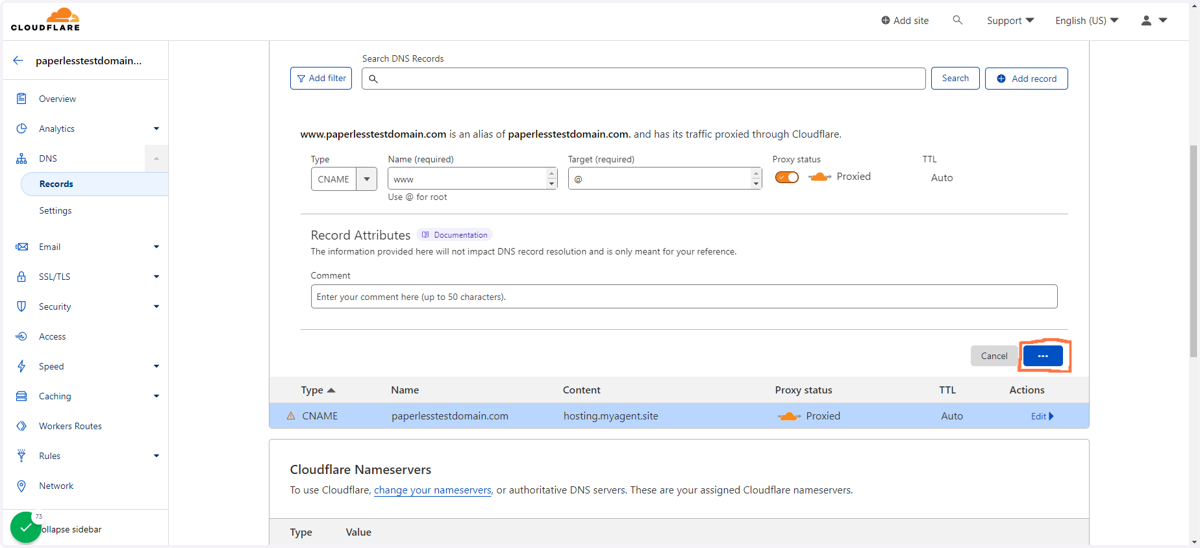Toggle the Proxy status switch
The width and height of the screenshot is (1200, 548).
click(x=787, y=177)
